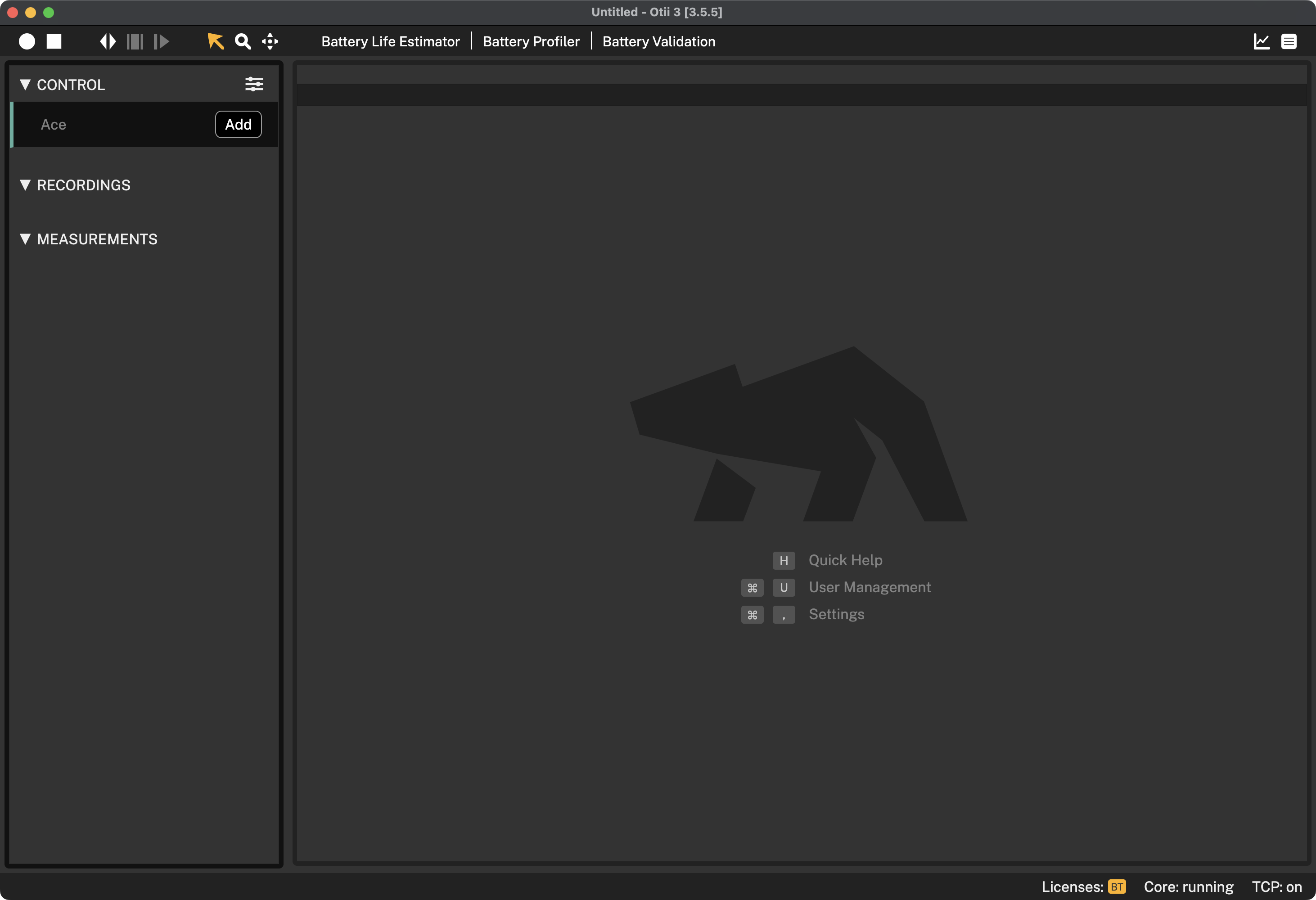Click the Add button for Ace
The height and width of the screenshot is (900, 1316).
point(239,125)
